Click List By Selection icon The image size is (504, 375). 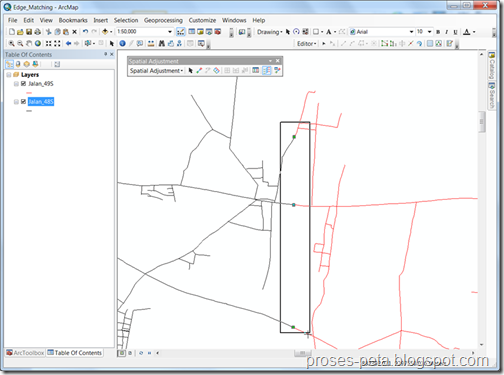tap(35, 64)
